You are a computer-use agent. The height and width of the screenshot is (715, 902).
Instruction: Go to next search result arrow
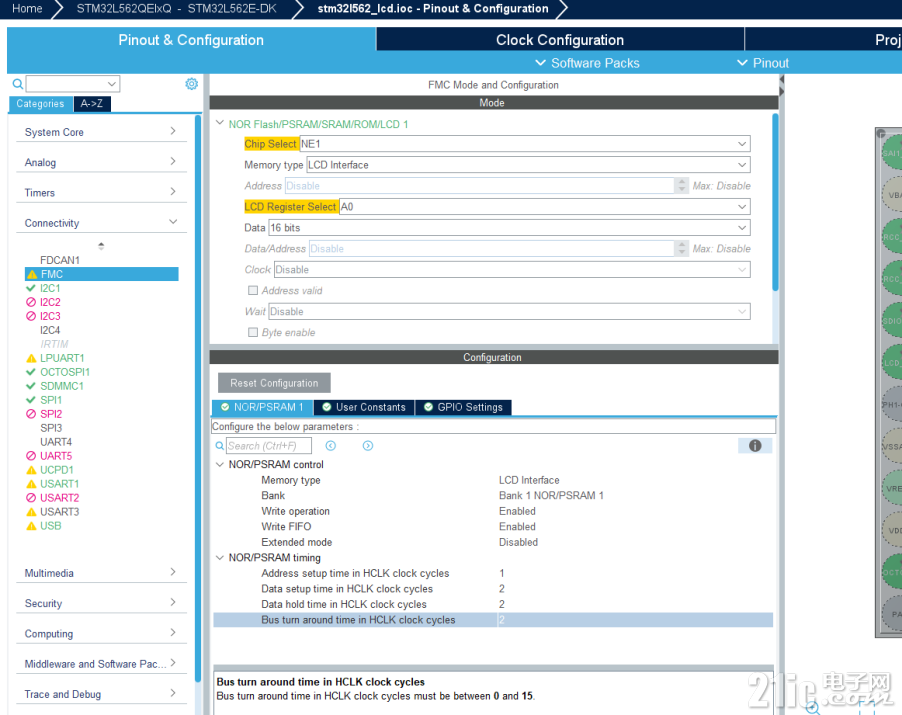[368, 446]
